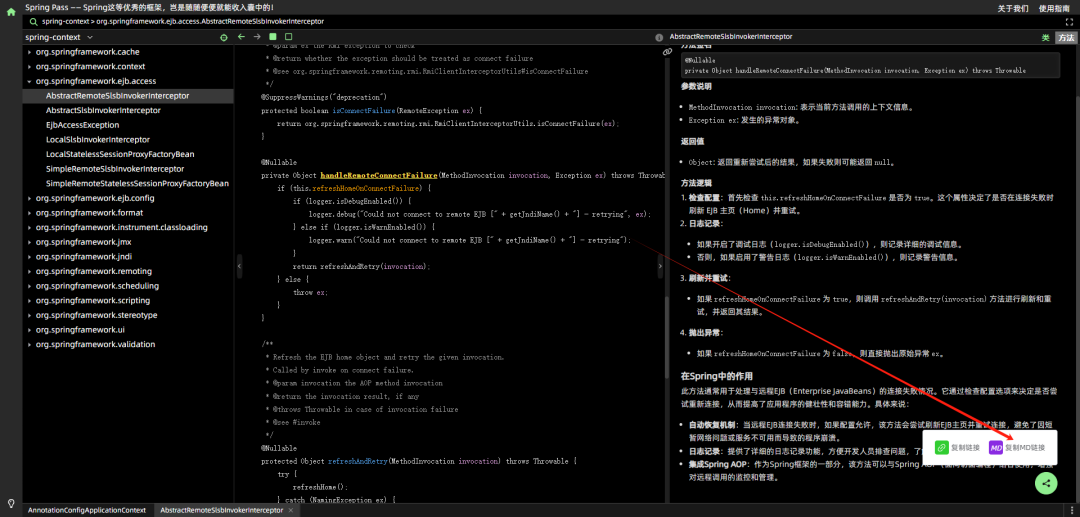This screenshot has width=1080, height=517.
Task: Expand org.springframework.ui package
Action: pos(28,330)
